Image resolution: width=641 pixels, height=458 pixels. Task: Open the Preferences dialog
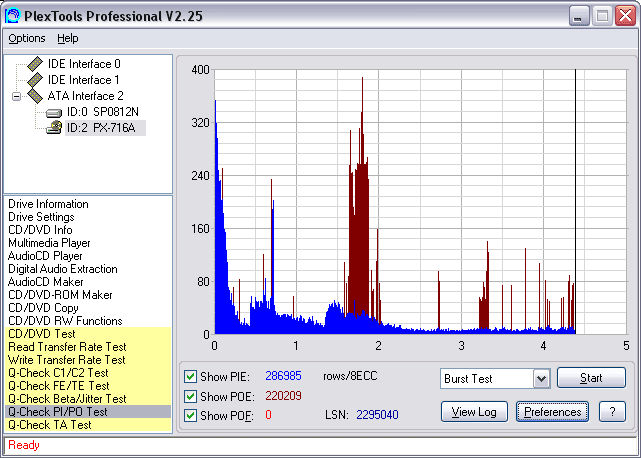552,412
